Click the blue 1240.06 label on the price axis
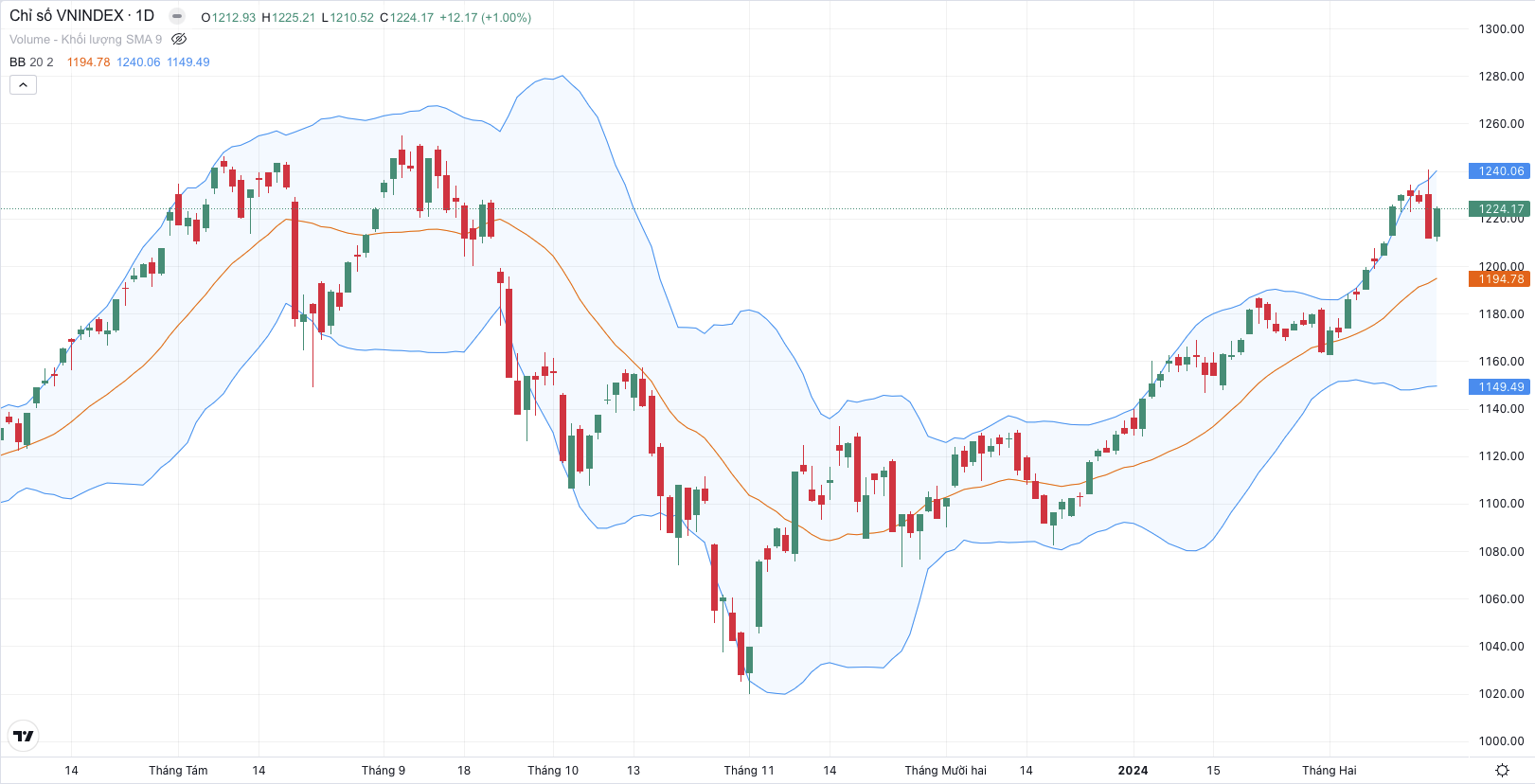 point(1499,171)
